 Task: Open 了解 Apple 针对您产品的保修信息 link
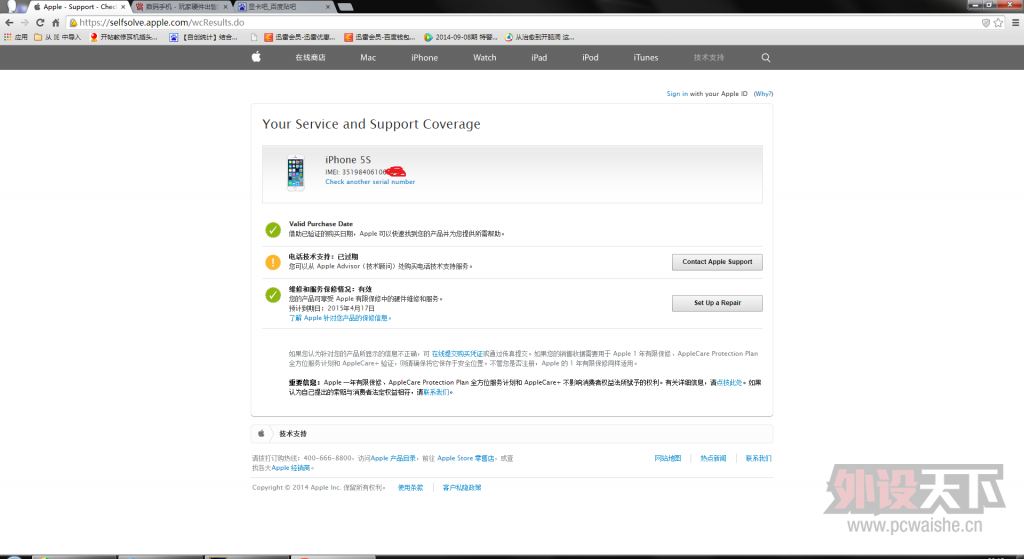click(340, 318)
